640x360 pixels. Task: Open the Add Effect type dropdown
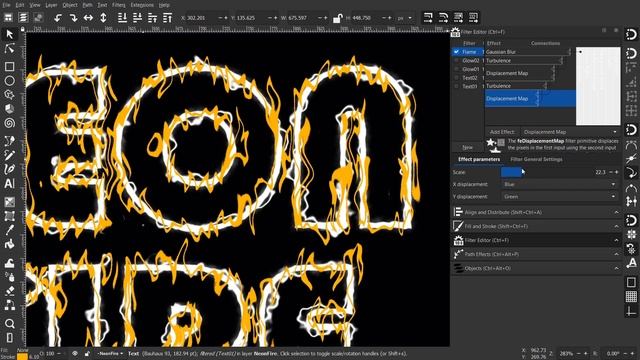pos(570,132)
